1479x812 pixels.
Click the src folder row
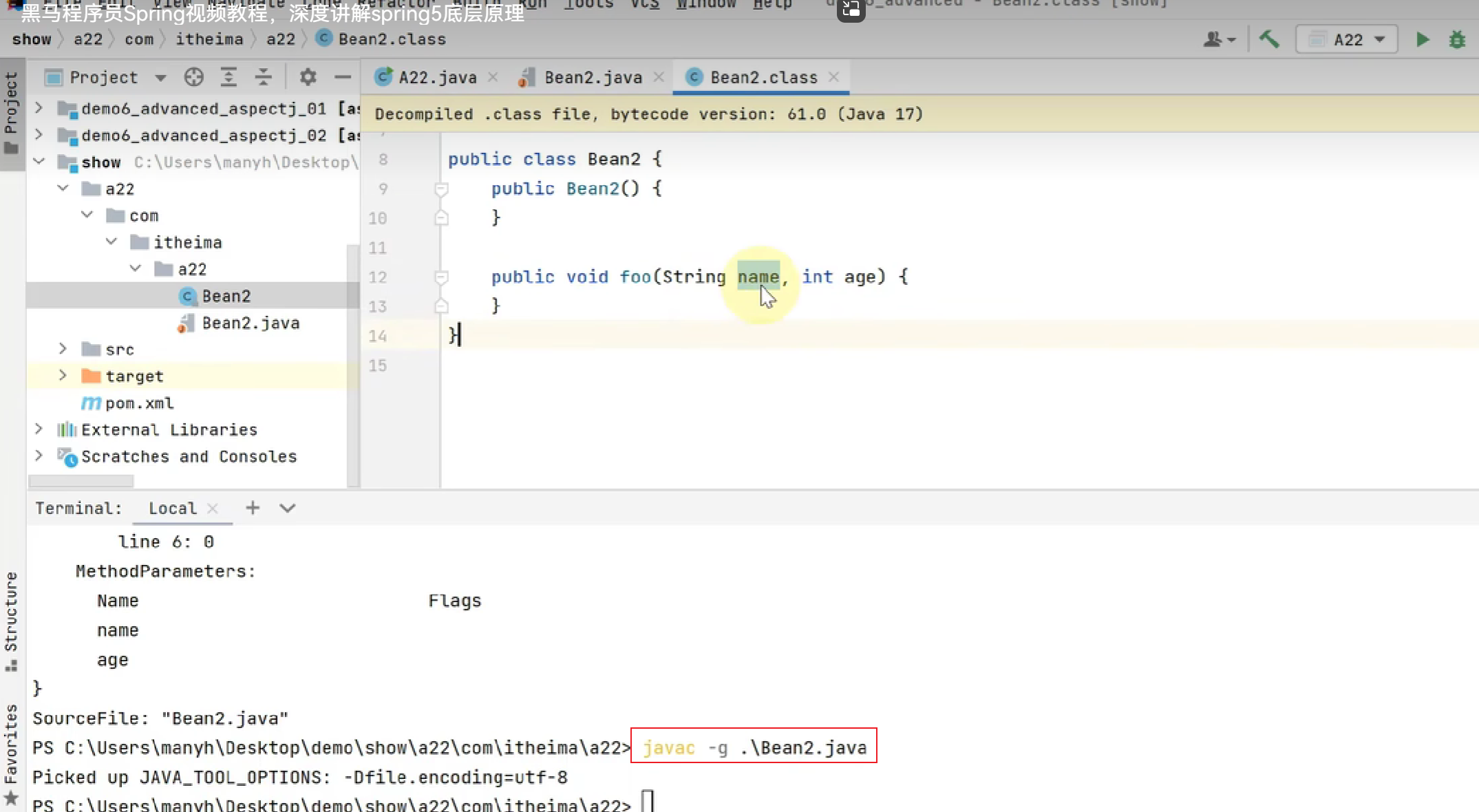pos(193,350)
